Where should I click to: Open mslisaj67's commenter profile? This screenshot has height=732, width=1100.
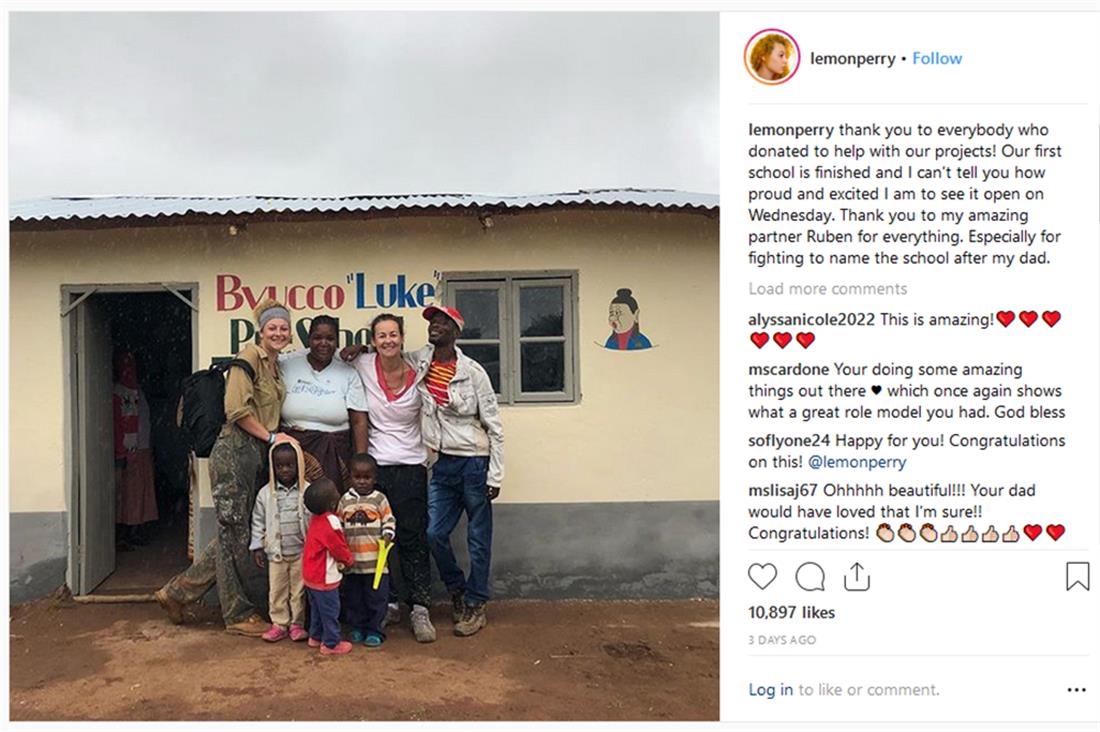click(783, 491)
